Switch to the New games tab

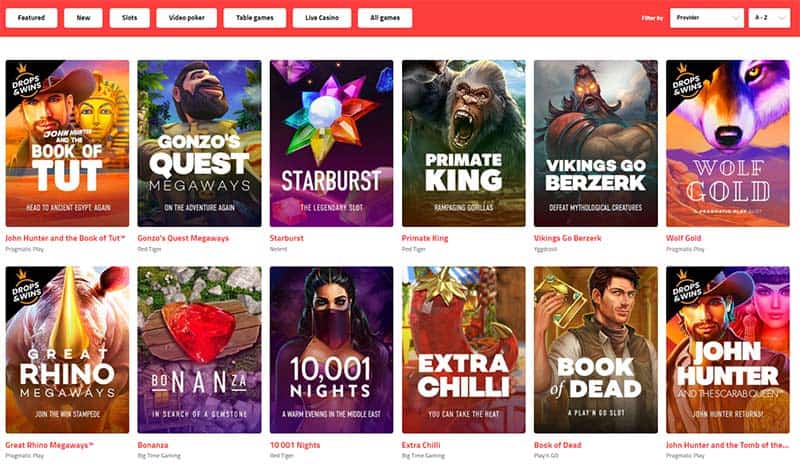coord(83,18)
